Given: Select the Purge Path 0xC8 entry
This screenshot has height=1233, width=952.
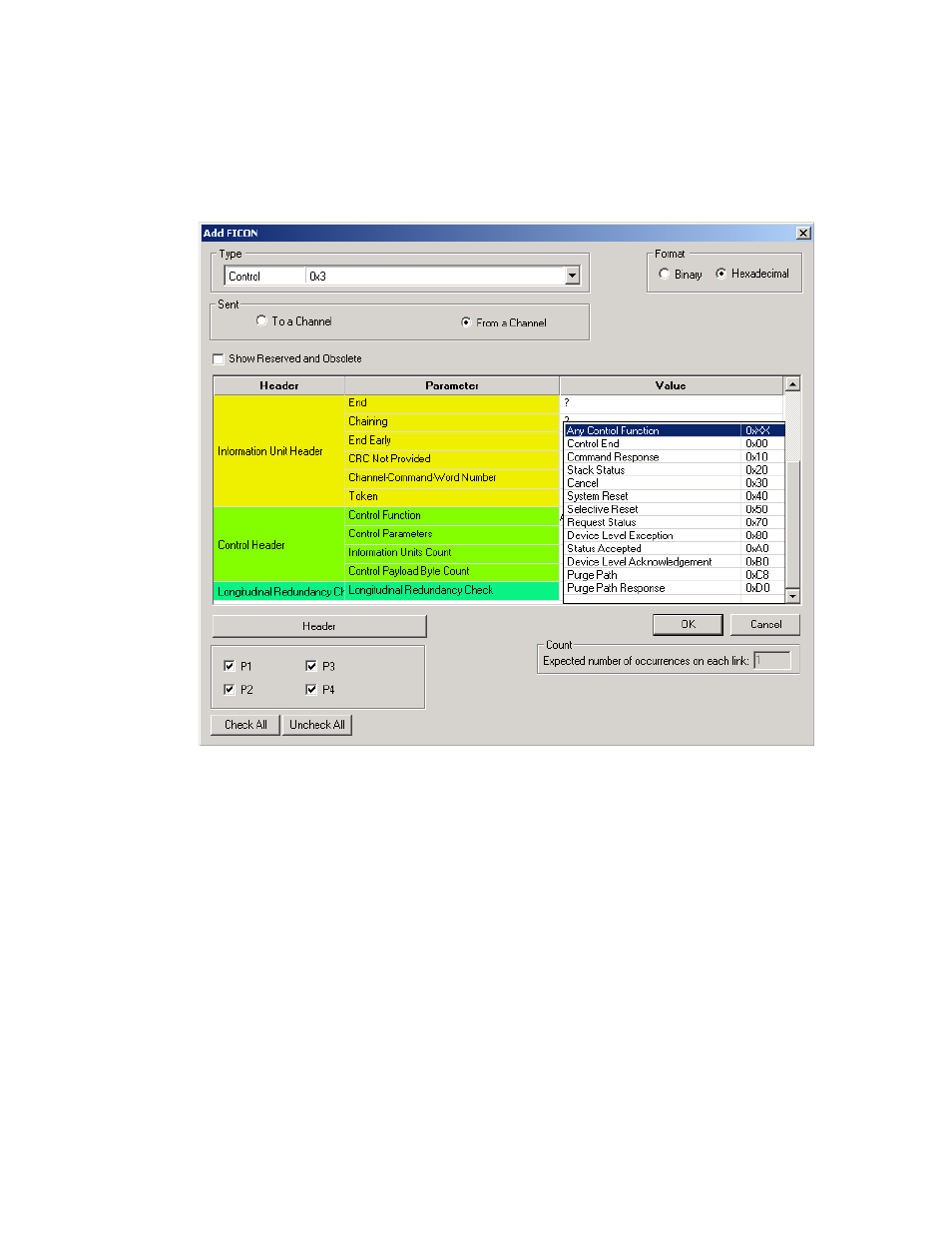Looking at the screenshot, I should (x=675, y=575).
